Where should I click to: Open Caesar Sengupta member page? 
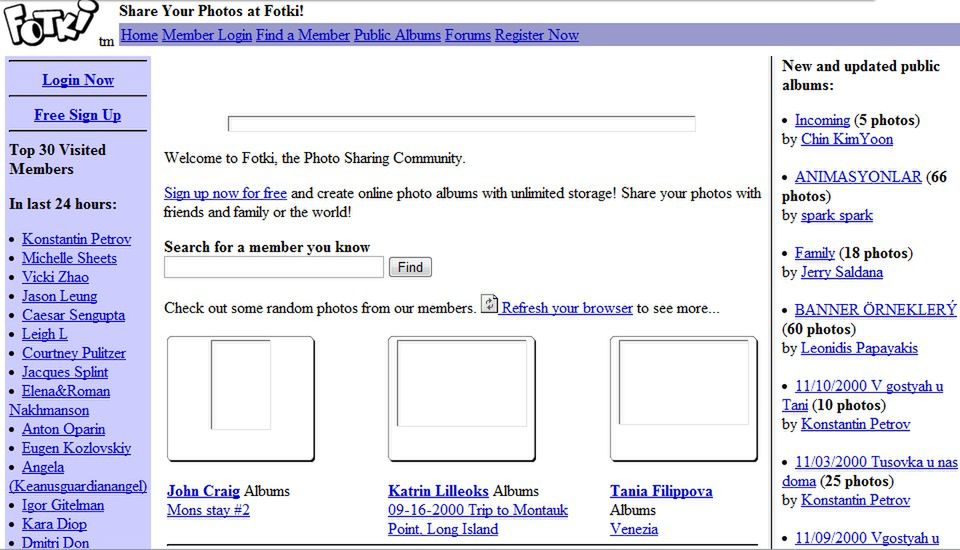point(73,315)
